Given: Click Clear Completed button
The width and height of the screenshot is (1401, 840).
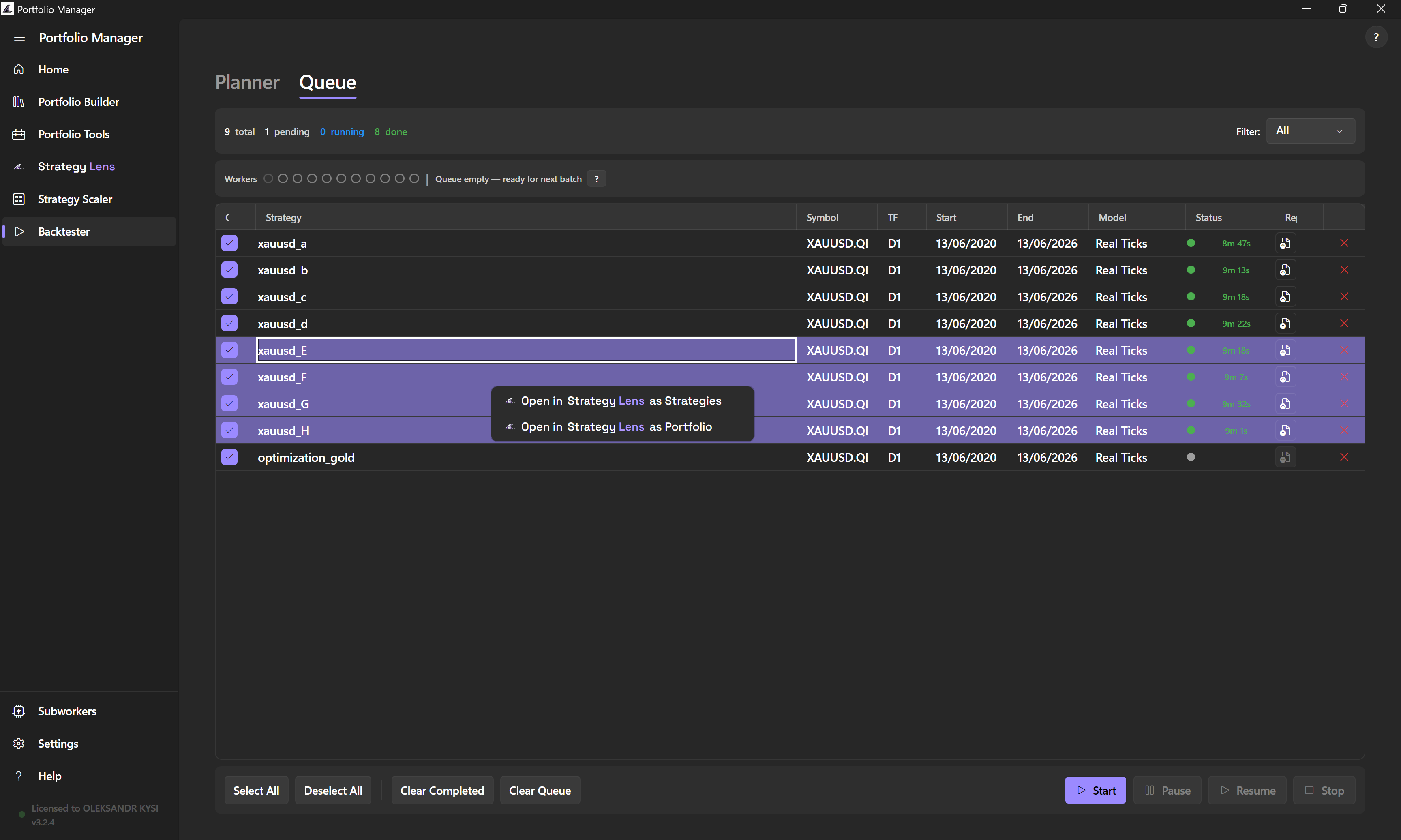Looking at the screenshot, I should tap(442, 790).
